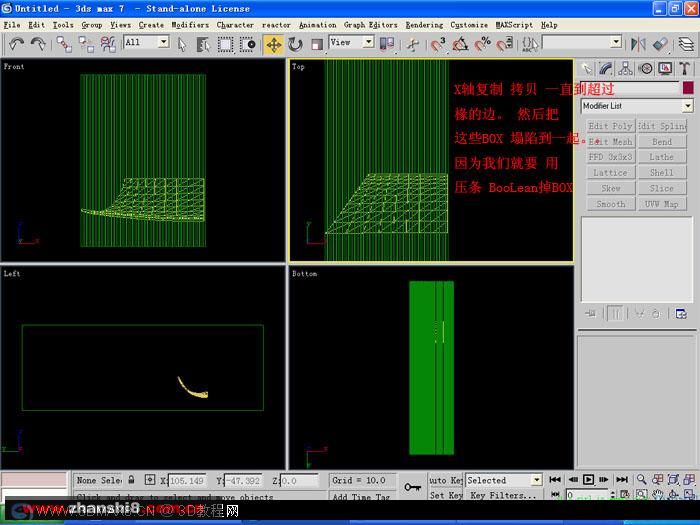Expand the Modifier List dropdown
This screenshot has height=525, width=700.
(x=637, y=106)
